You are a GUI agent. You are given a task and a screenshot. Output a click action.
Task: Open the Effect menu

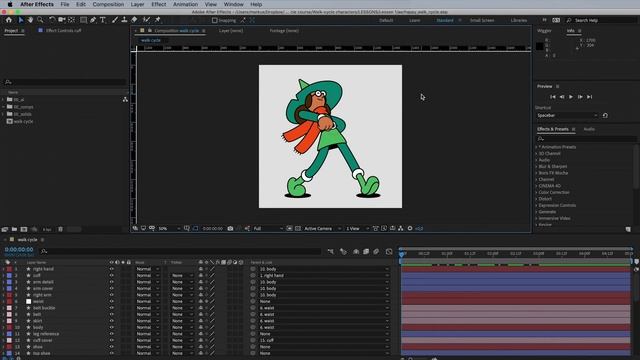click(x=159, y=4)
